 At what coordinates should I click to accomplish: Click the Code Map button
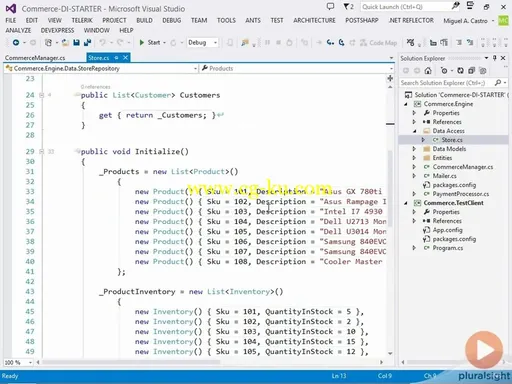[379, 43]
